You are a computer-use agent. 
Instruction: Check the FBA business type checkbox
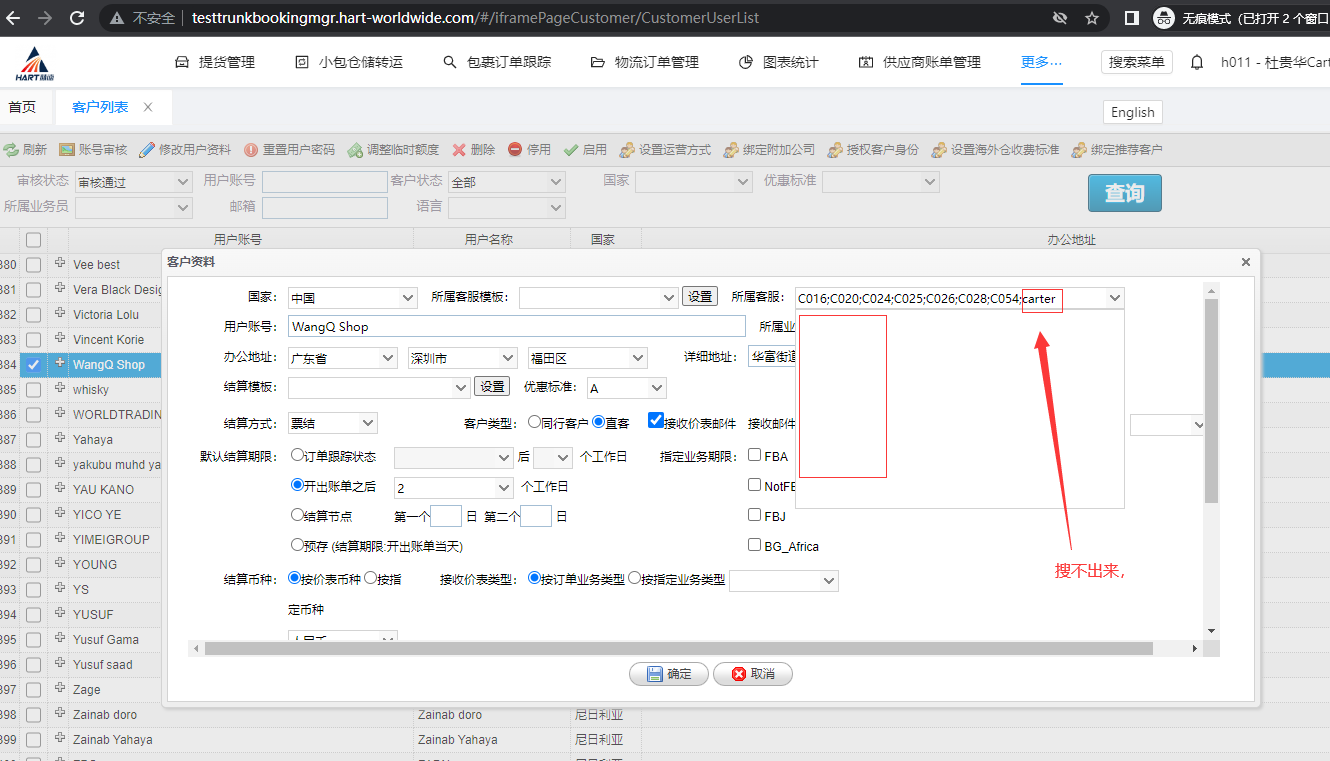click(755, 455)
